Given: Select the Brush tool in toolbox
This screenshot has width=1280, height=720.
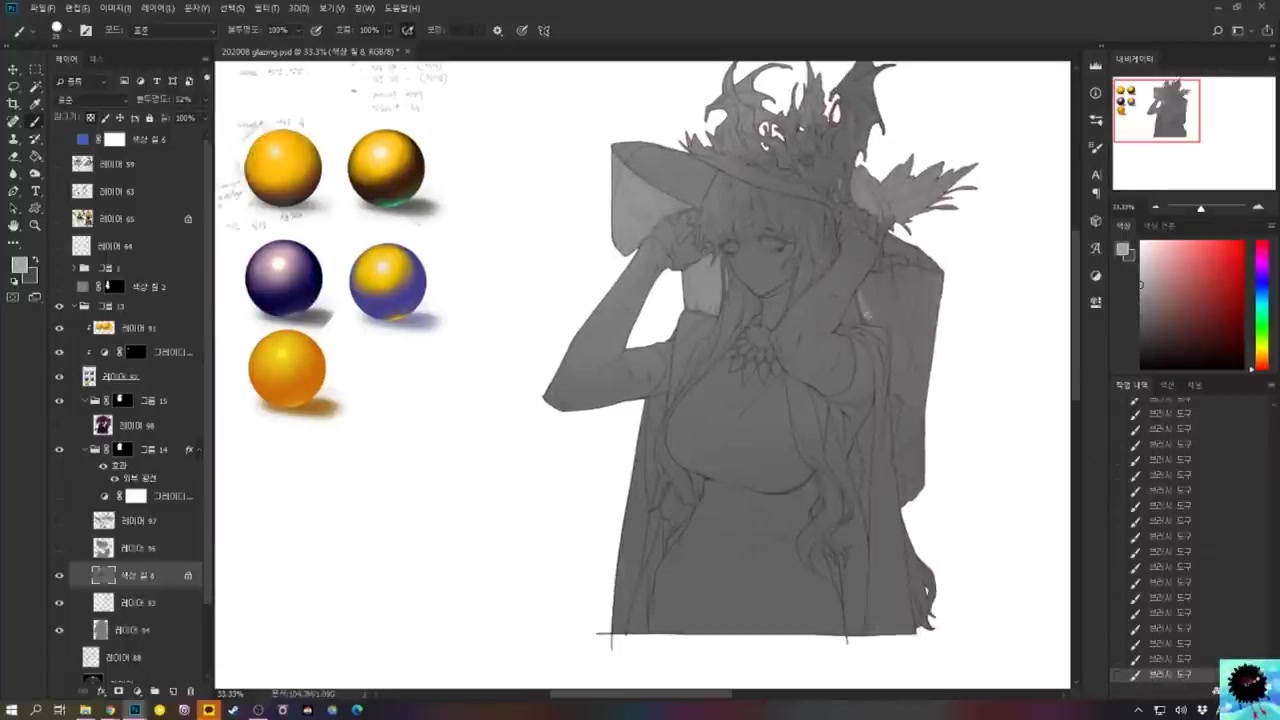Looking at the screenshot, I should [35, 121].
